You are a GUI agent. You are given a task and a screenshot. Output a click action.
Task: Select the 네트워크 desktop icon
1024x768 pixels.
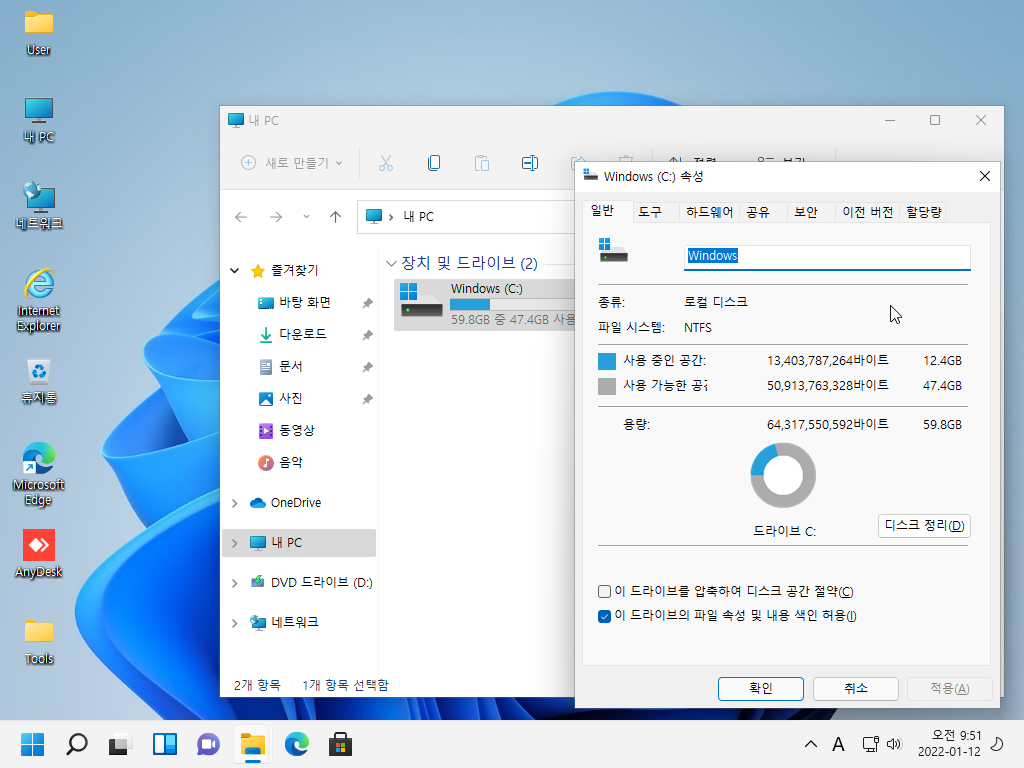click(x=39, y=206)
